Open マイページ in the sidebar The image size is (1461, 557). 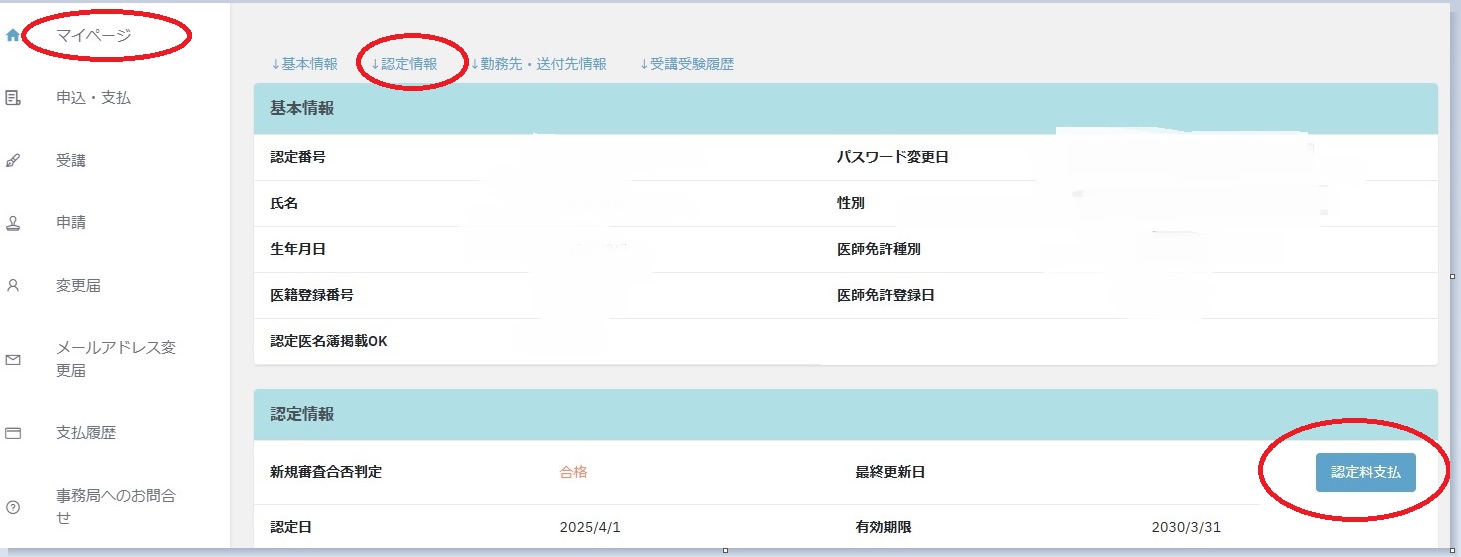(x=94, y=36)
